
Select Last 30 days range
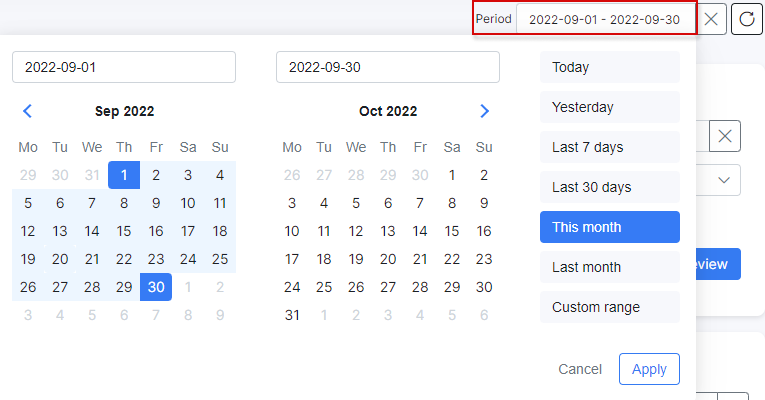(610, 187)
